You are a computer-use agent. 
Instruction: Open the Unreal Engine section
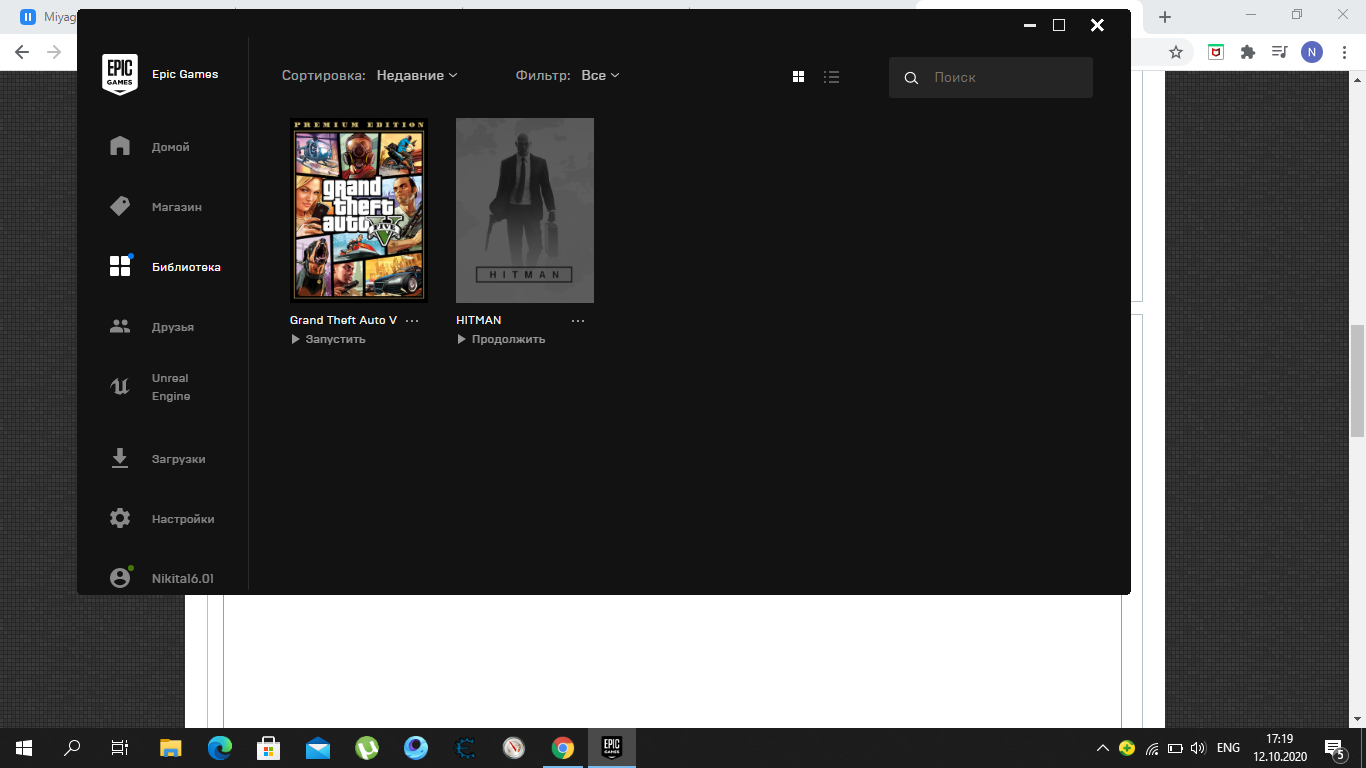click(x=171, y=387)
